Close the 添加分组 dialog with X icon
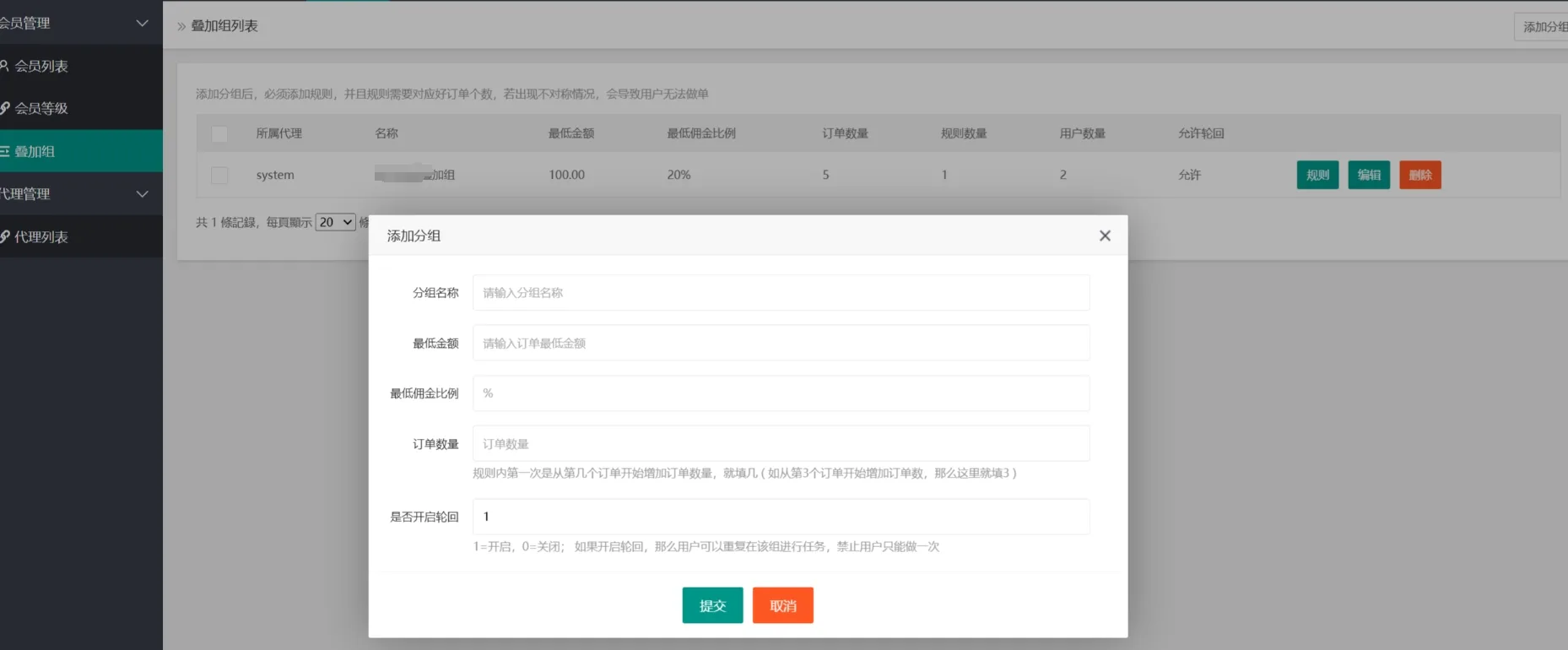Viewport: 1568px width, 650px height. (x=1105, y=236)
